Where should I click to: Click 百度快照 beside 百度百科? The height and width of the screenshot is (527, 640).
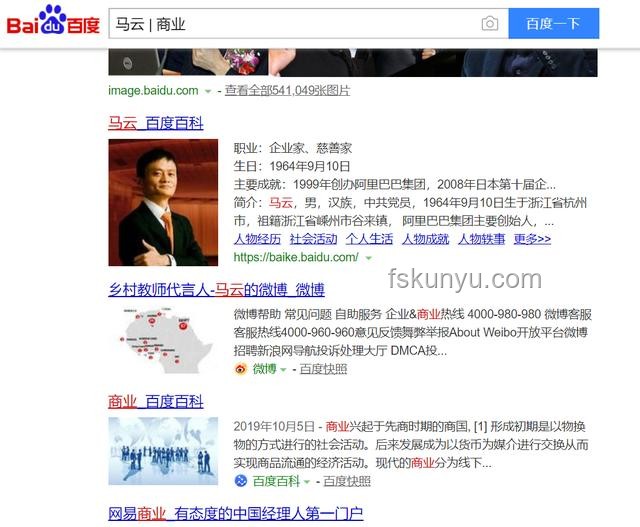pyautogui.click(x=347, y=481)
